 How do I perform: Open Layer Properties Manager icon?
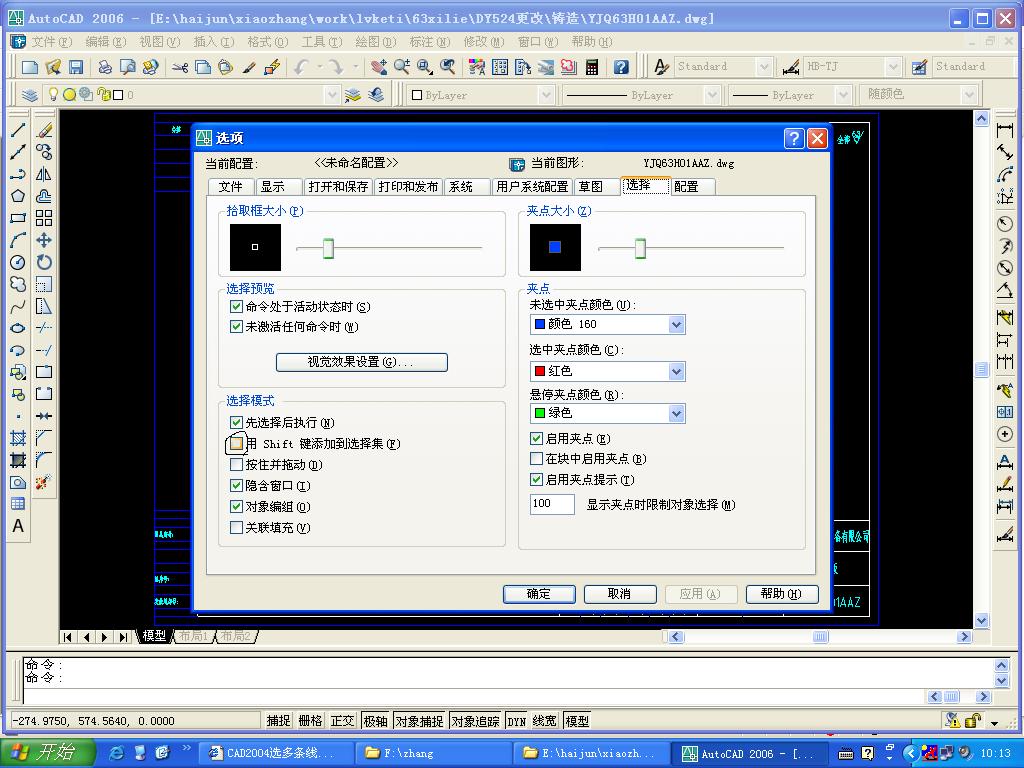29,95
